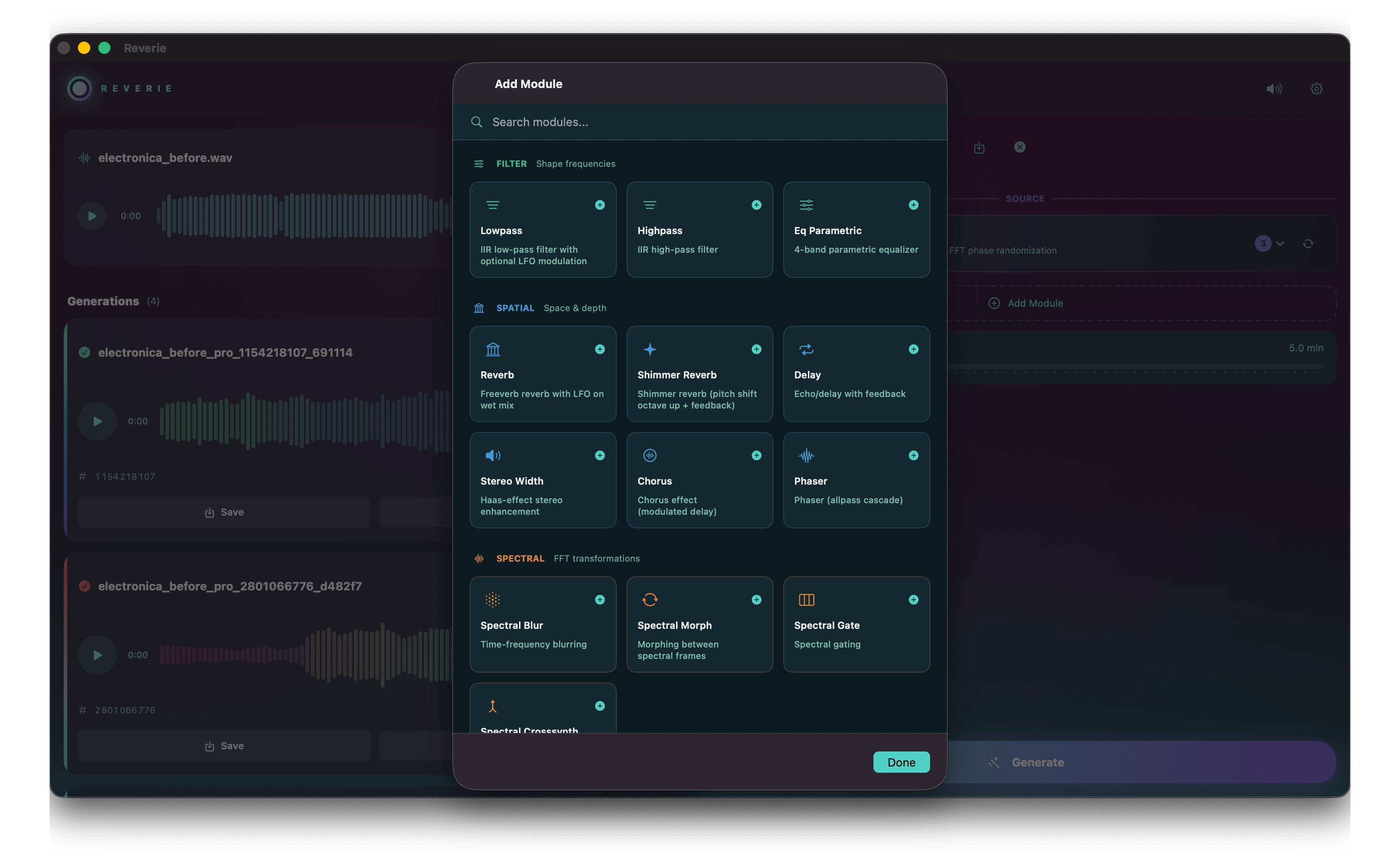The width and height of the screenshot is (1400, 863).
Task: Open settings gear in Reverie header
Action: [1316, 89]
